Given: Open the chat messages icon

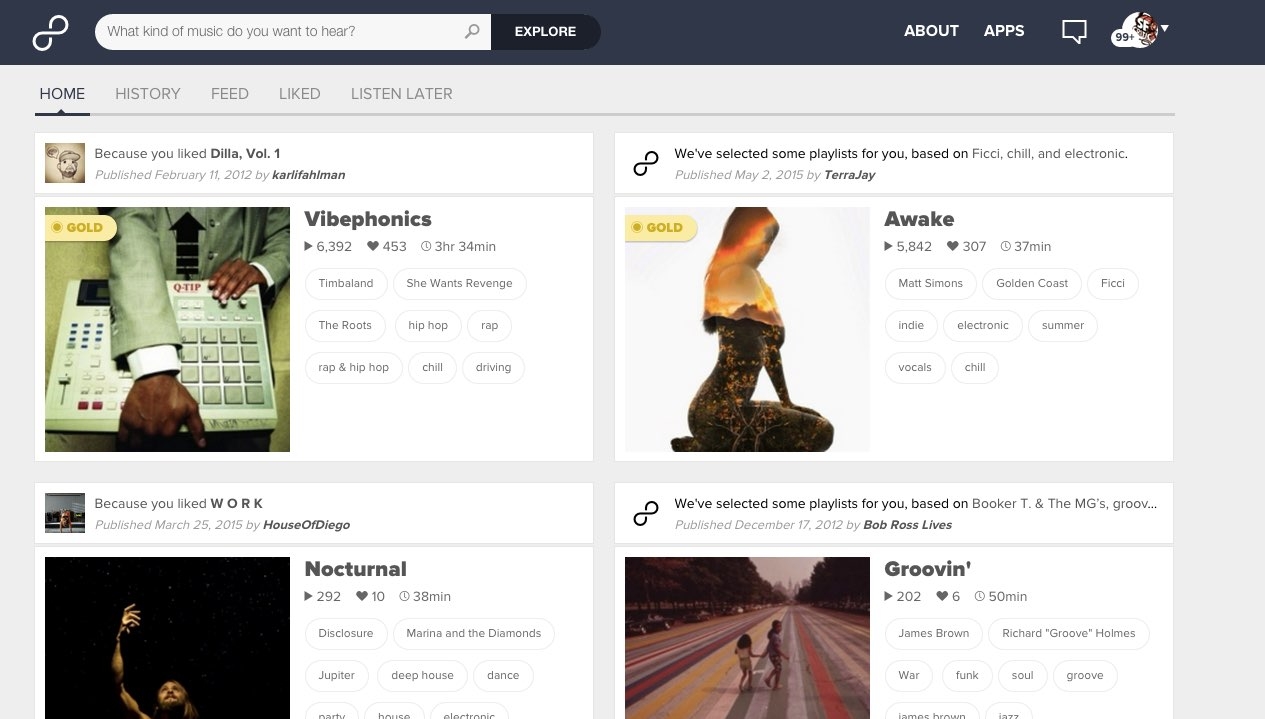Looking at the screenshot, I should [1073, 32].
